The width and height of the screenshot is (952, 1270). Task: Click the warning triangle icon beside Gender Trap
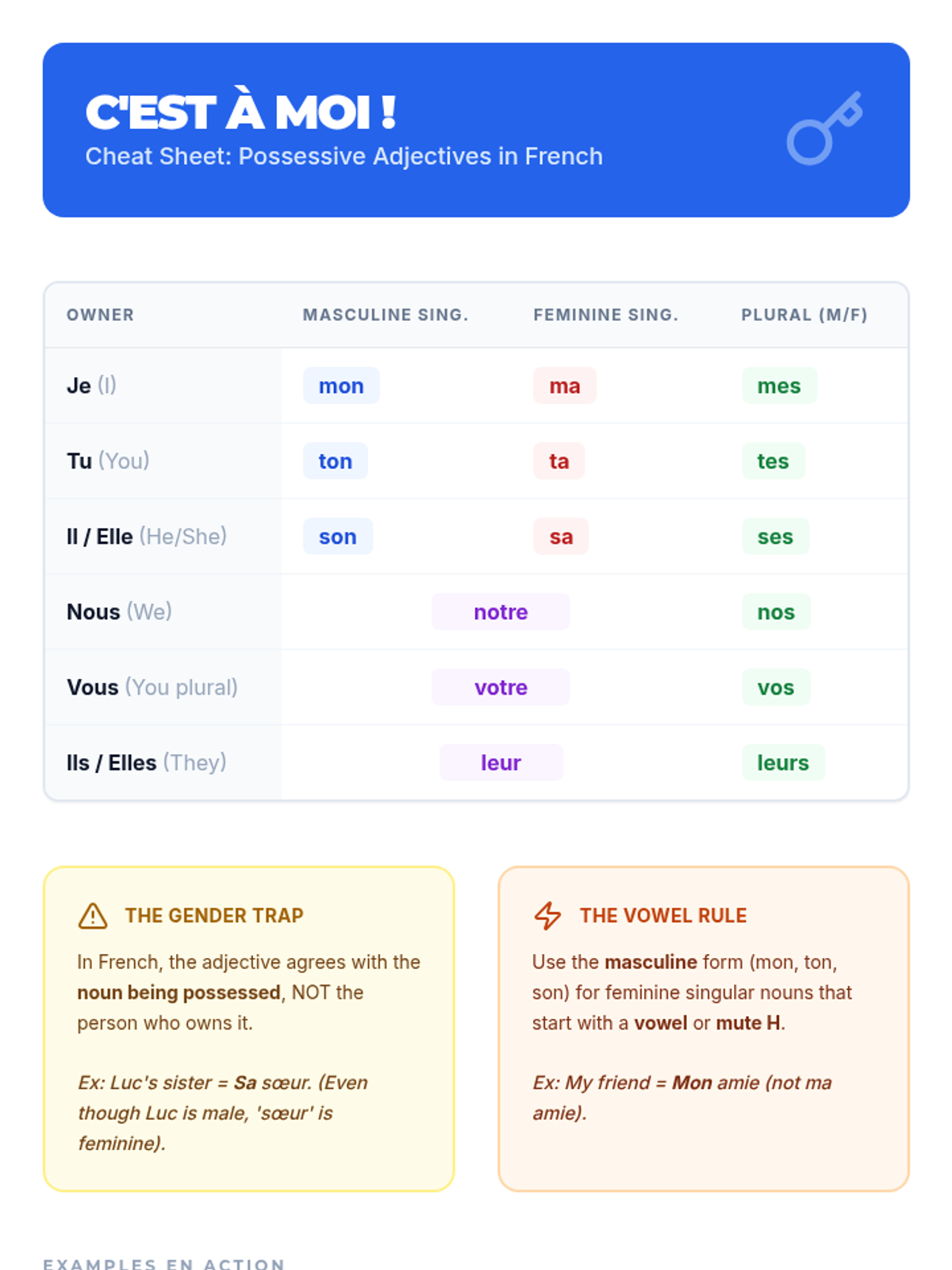point(93,915)
